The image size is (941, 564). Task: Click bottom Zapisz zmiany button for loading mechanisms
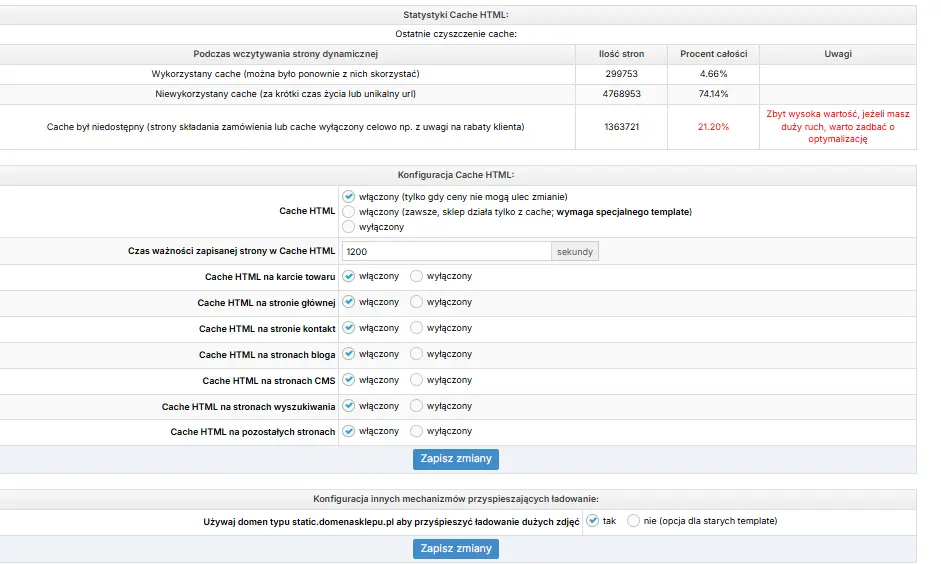click(x=455, y=549)
